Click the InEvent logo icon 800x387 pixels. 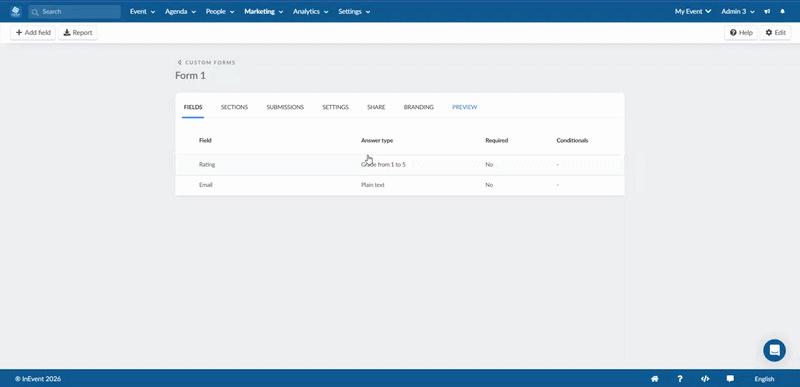(x=16, y=11)
